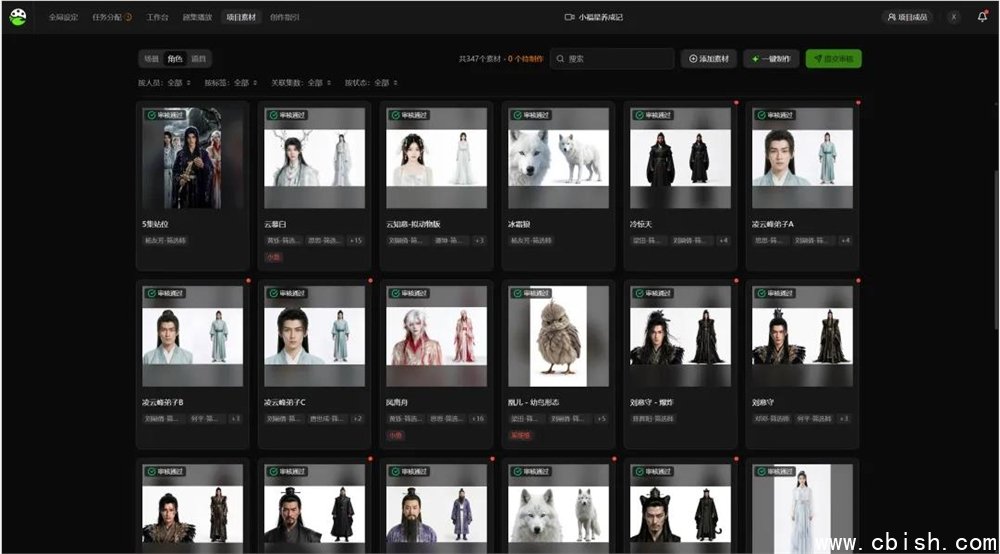Click 审核通过 badge on 凌云峰弟子A card

tap(775, 115)
